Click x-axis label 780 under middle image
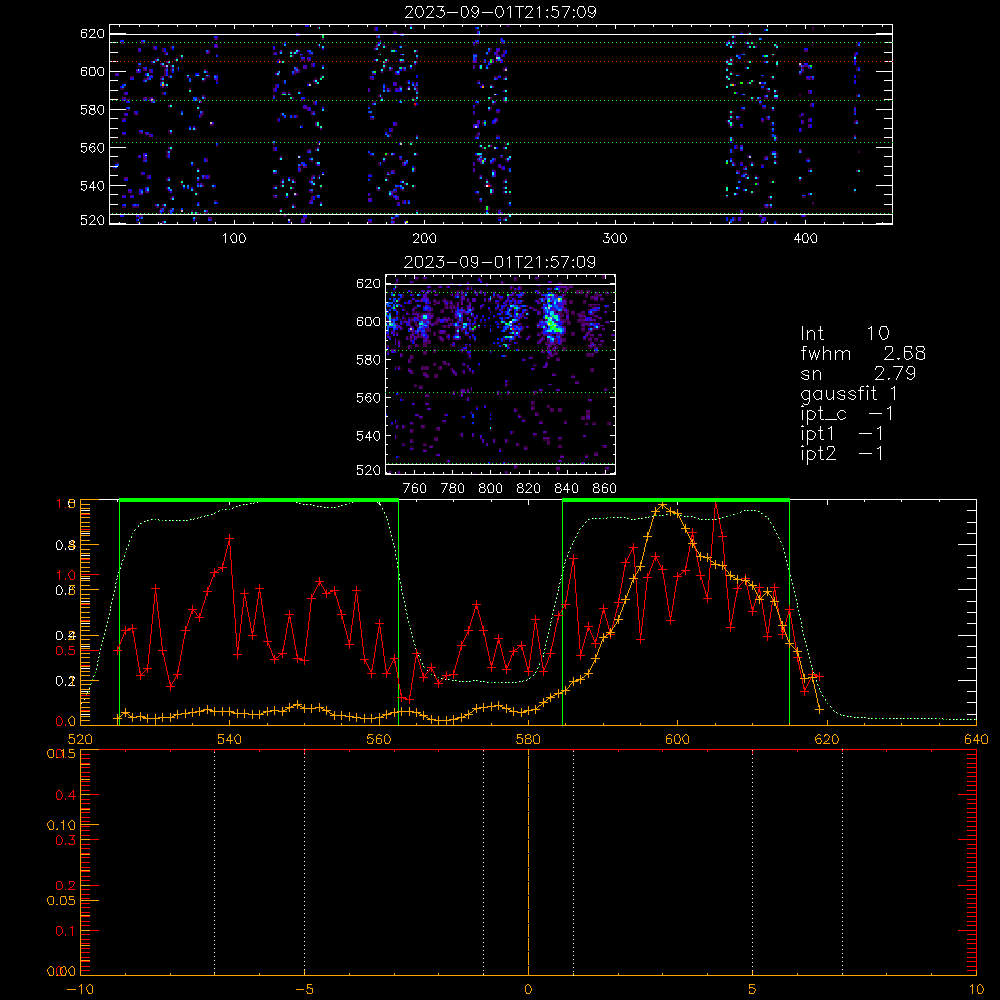 coord(453,489)
